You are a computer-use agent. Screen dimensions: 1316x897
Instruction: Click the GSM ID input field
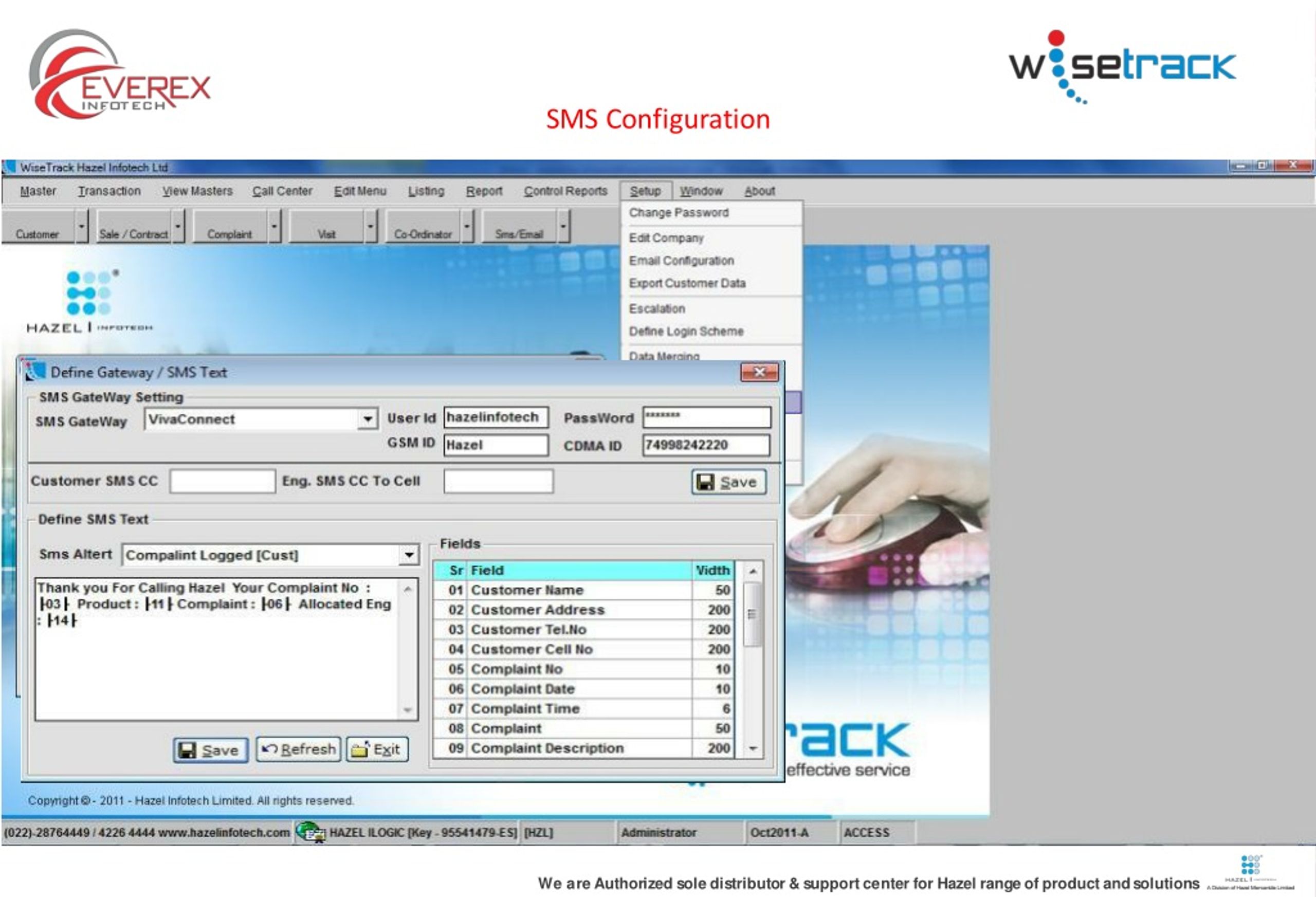click(496, 445)
